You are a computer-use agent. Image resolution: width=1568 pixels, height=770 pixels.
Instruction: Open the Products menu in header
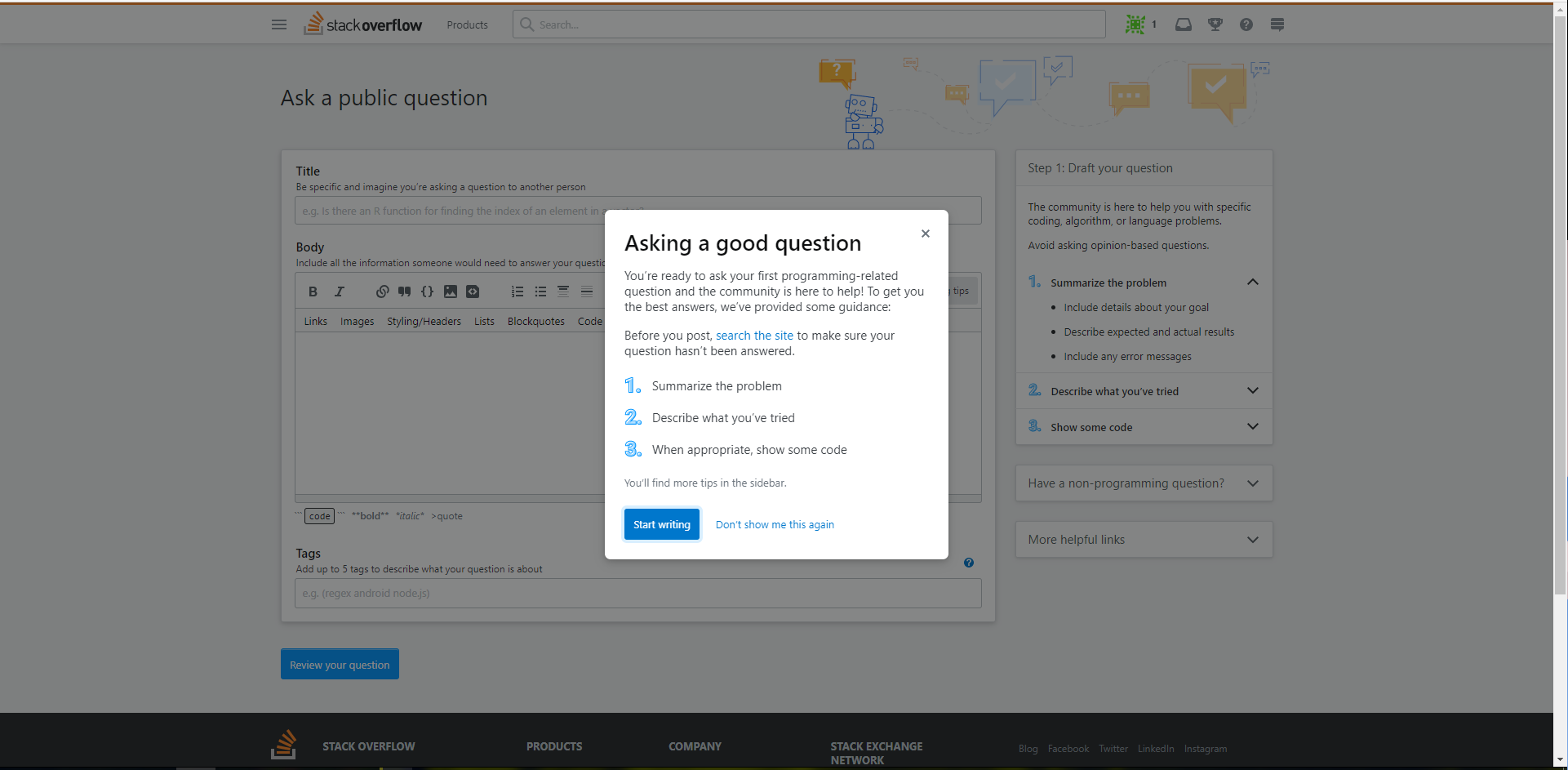[x=467, y=24]
